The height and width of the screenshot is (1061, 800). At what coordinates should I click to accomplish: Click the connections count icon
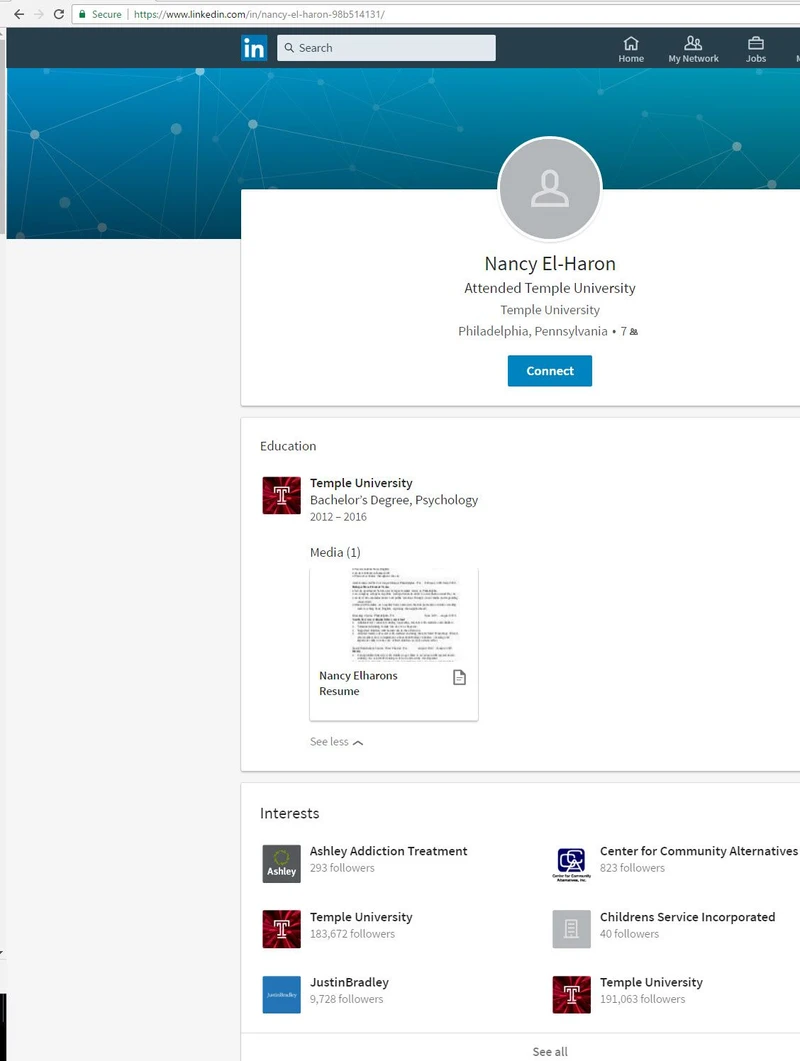pyautogui.click(x=634, y=332)
